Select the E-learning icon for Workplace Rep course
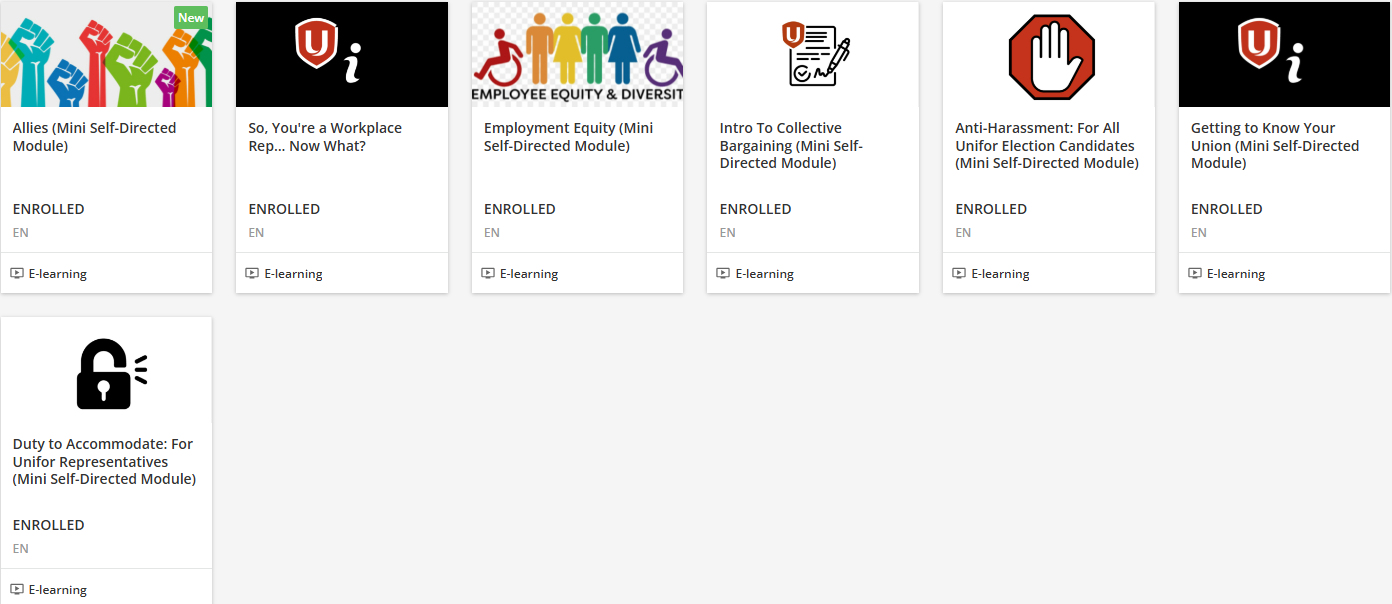1392x604 pixels. coord(253,272)
